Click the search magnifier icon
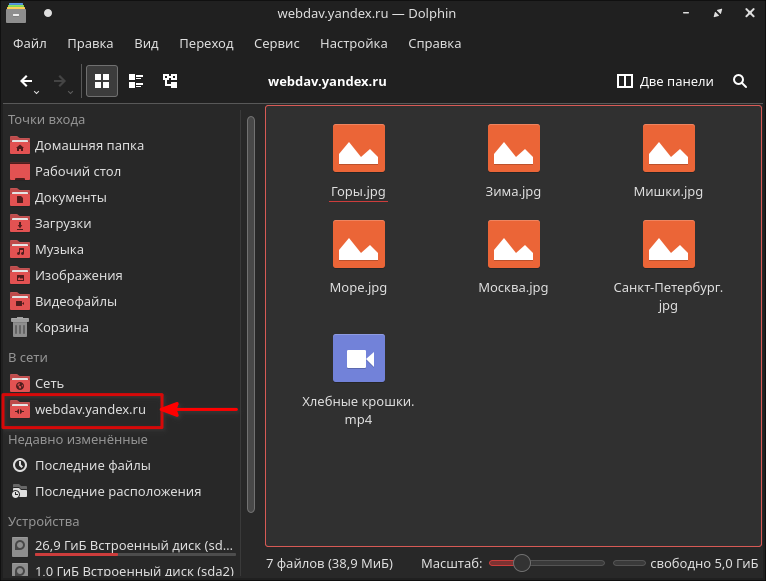766x581 pixels. [740, 82]
